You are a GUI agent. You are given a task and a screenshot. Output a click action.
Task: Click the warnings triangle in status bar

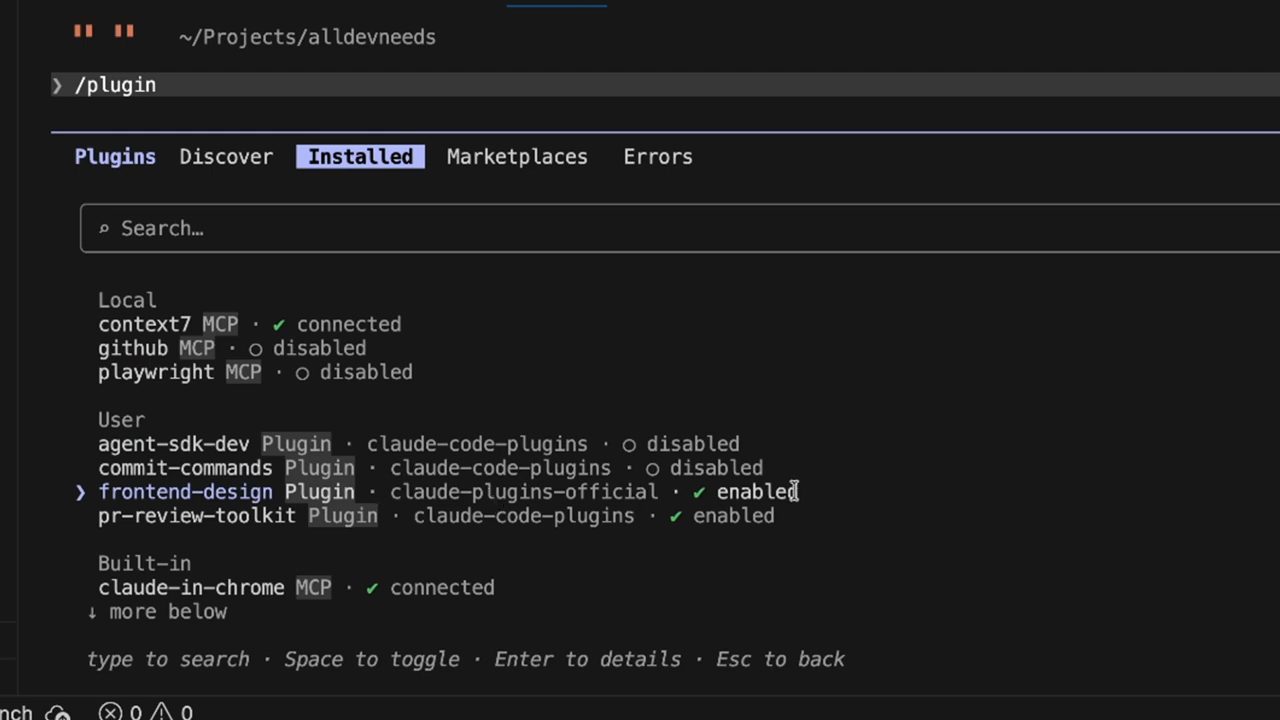point(161,713)
